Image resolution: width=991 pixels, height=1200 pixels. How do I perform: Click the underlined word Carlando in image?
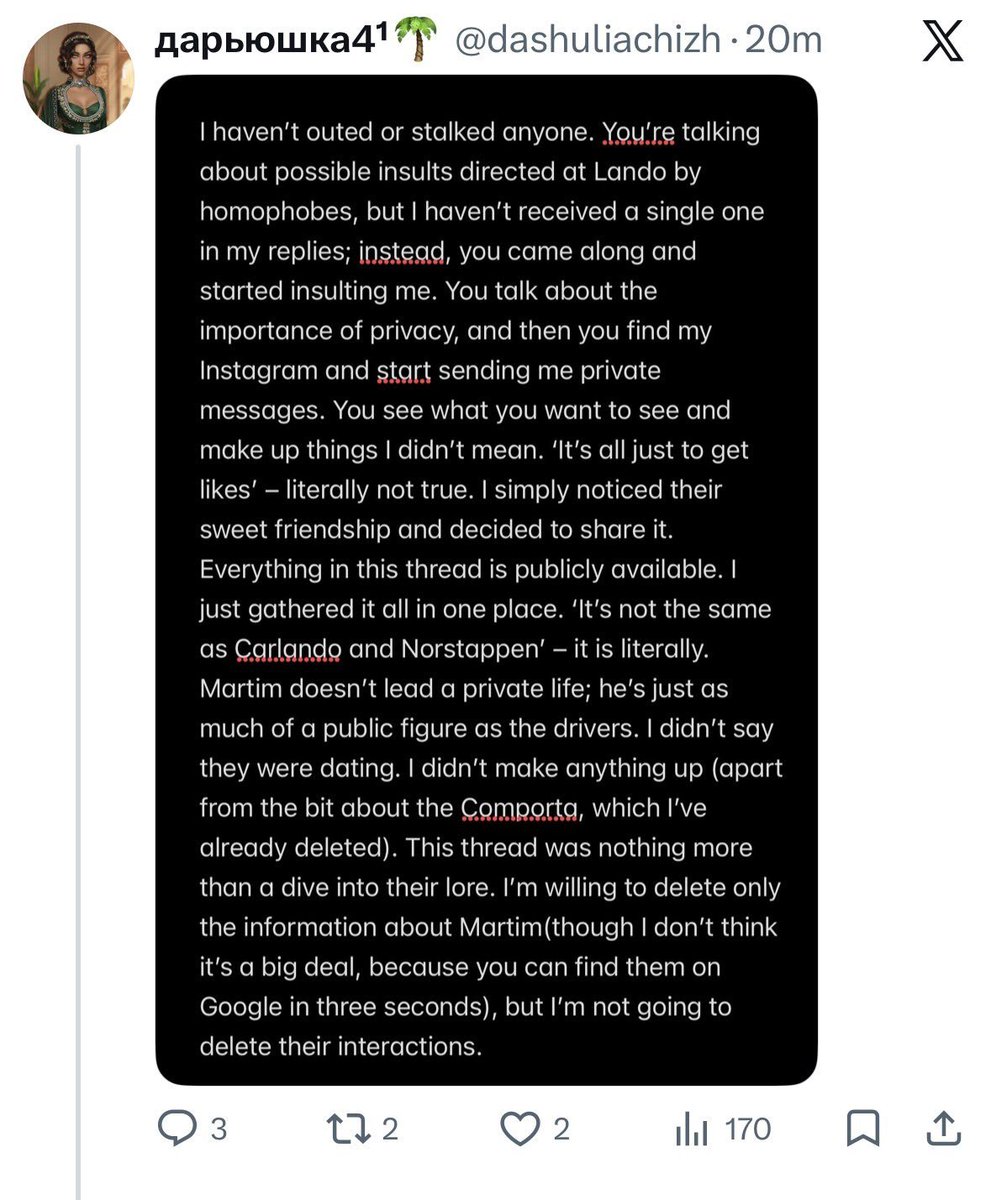[x=288, y=649]
